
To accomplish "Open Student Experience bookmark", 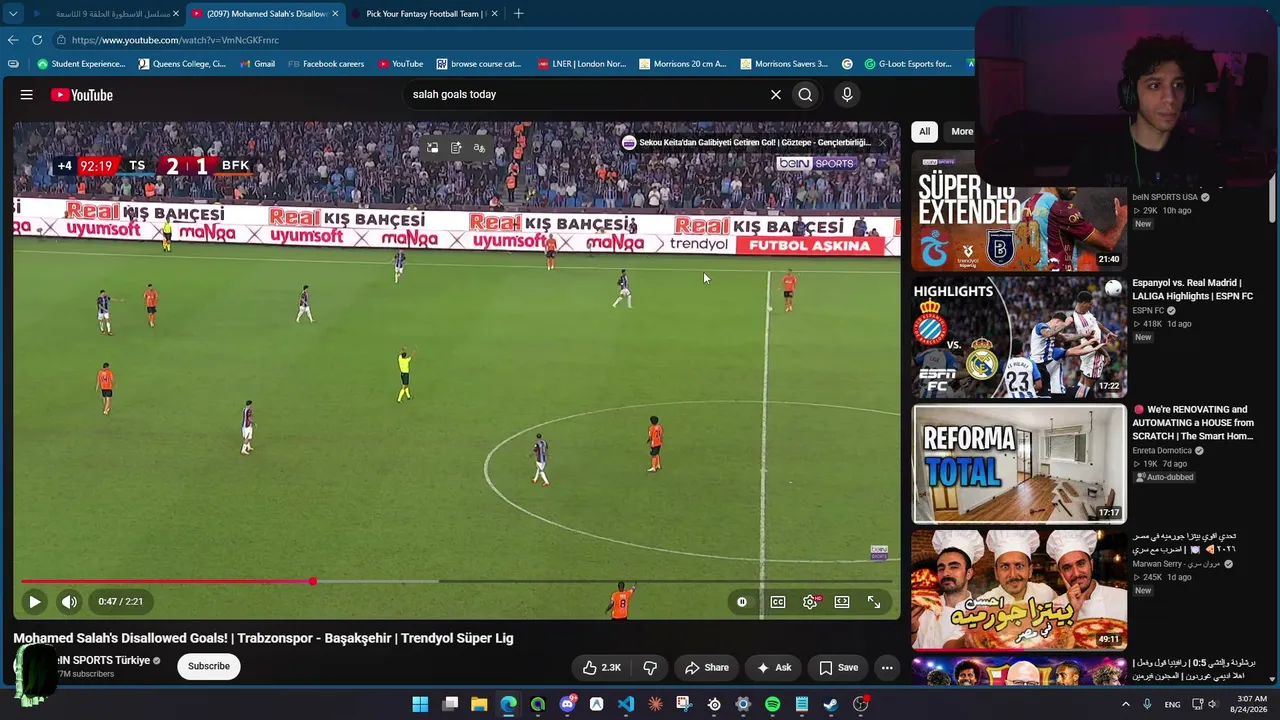I will (81, 64).
